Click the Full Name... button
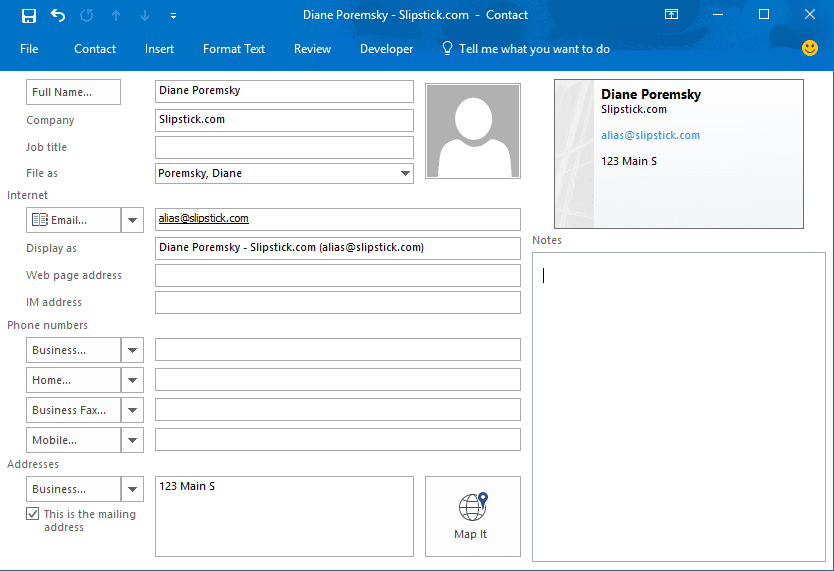The image size is (834, 571). (x=73, y=92)
